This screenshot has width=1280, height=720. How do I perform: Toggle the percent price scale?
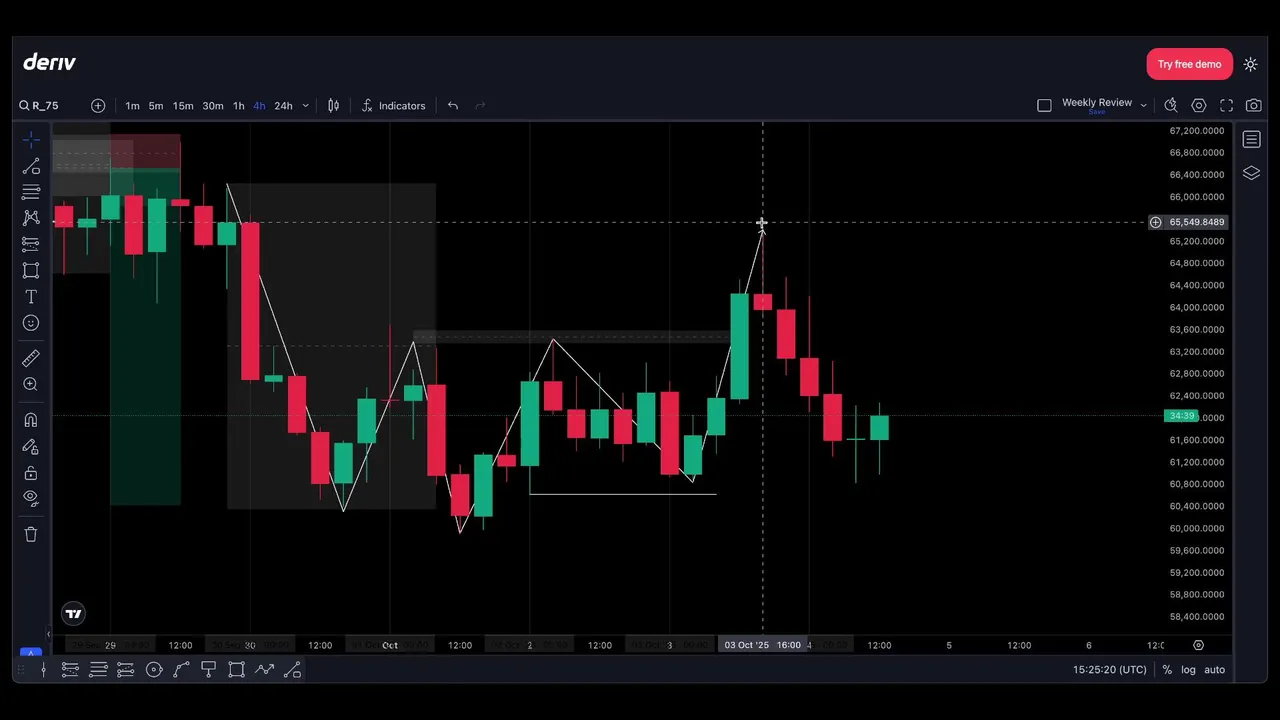1167,670
